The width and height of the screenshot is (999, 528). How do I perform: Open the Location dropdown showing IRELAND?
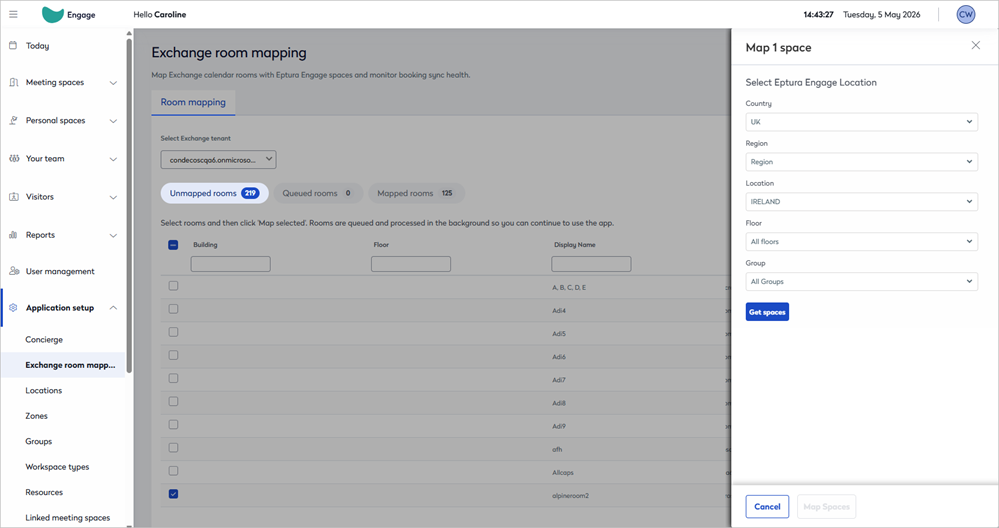pyautogui.click(x=861, y=201)
